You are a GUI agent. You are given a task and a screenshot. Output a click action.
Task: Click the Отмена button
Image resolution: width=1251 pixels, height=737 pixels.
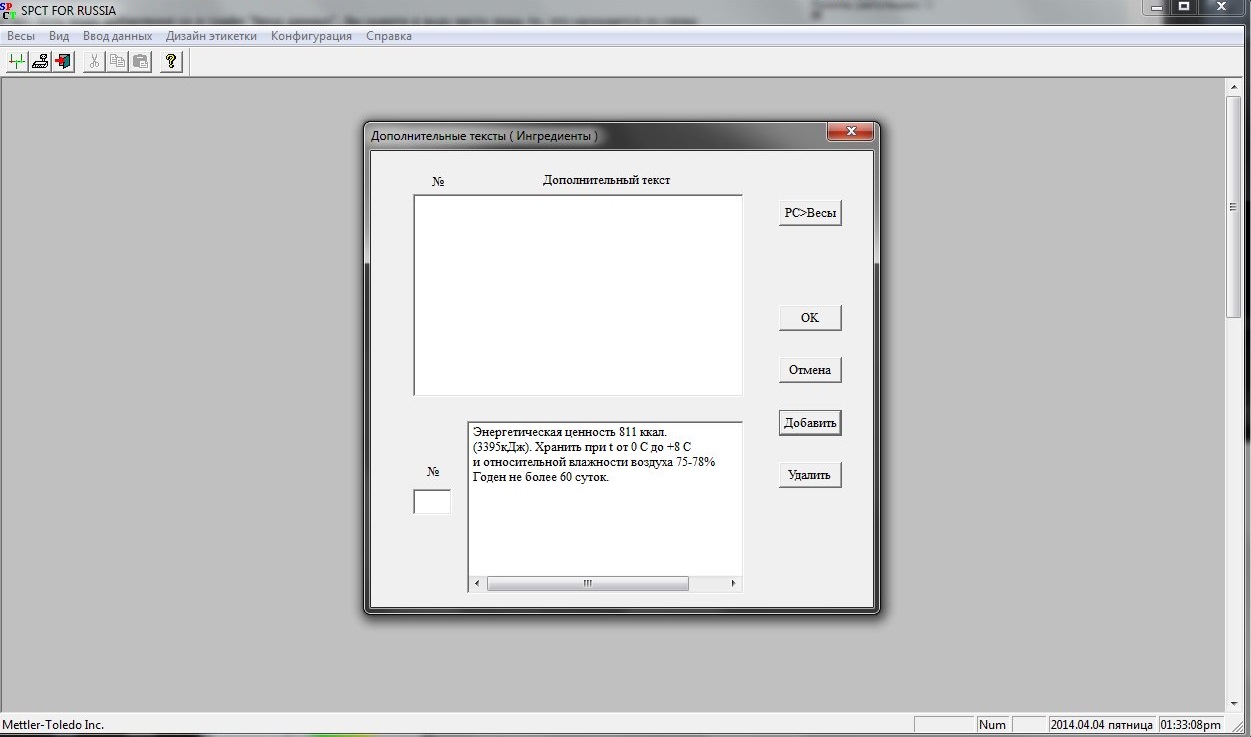click(x=810, y=370)
